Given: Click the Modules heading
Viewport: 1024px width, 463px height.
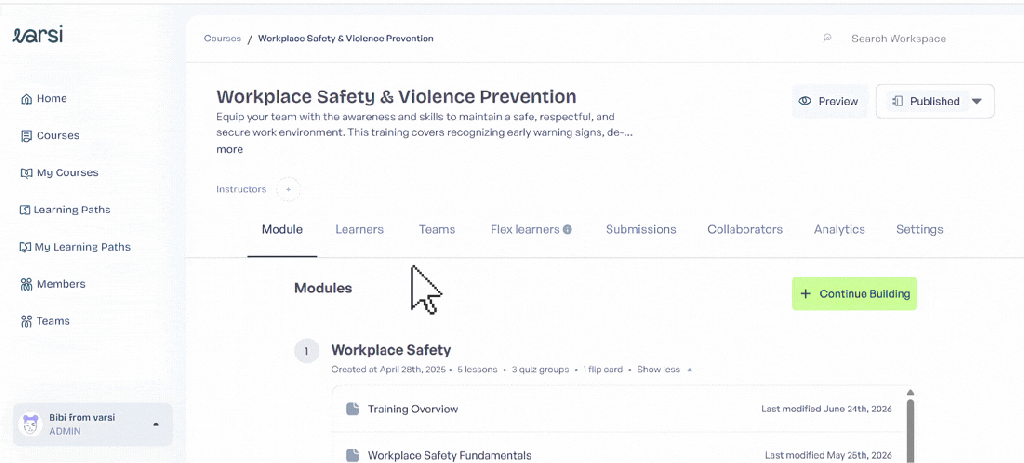Looking at the screenshot, I should tap(323, 288).
